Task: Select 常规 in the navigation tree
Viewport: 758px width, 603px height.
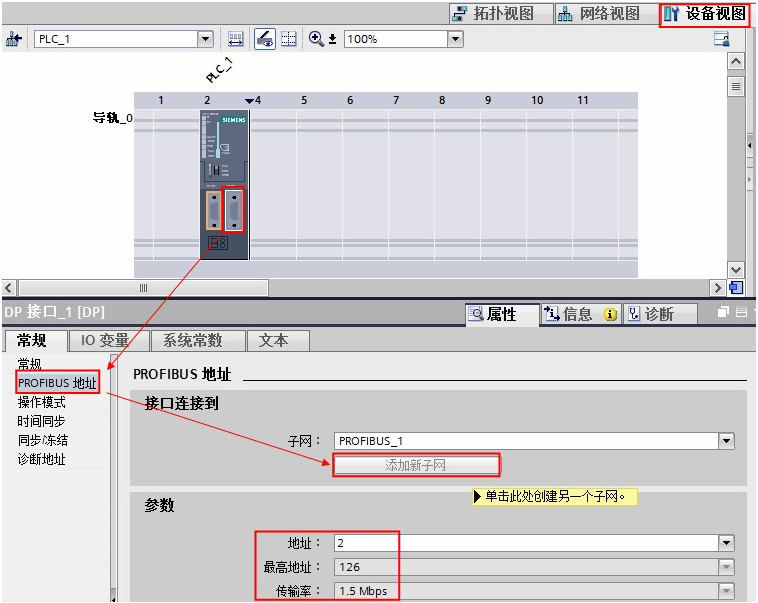Action: [x=30, y=364]
